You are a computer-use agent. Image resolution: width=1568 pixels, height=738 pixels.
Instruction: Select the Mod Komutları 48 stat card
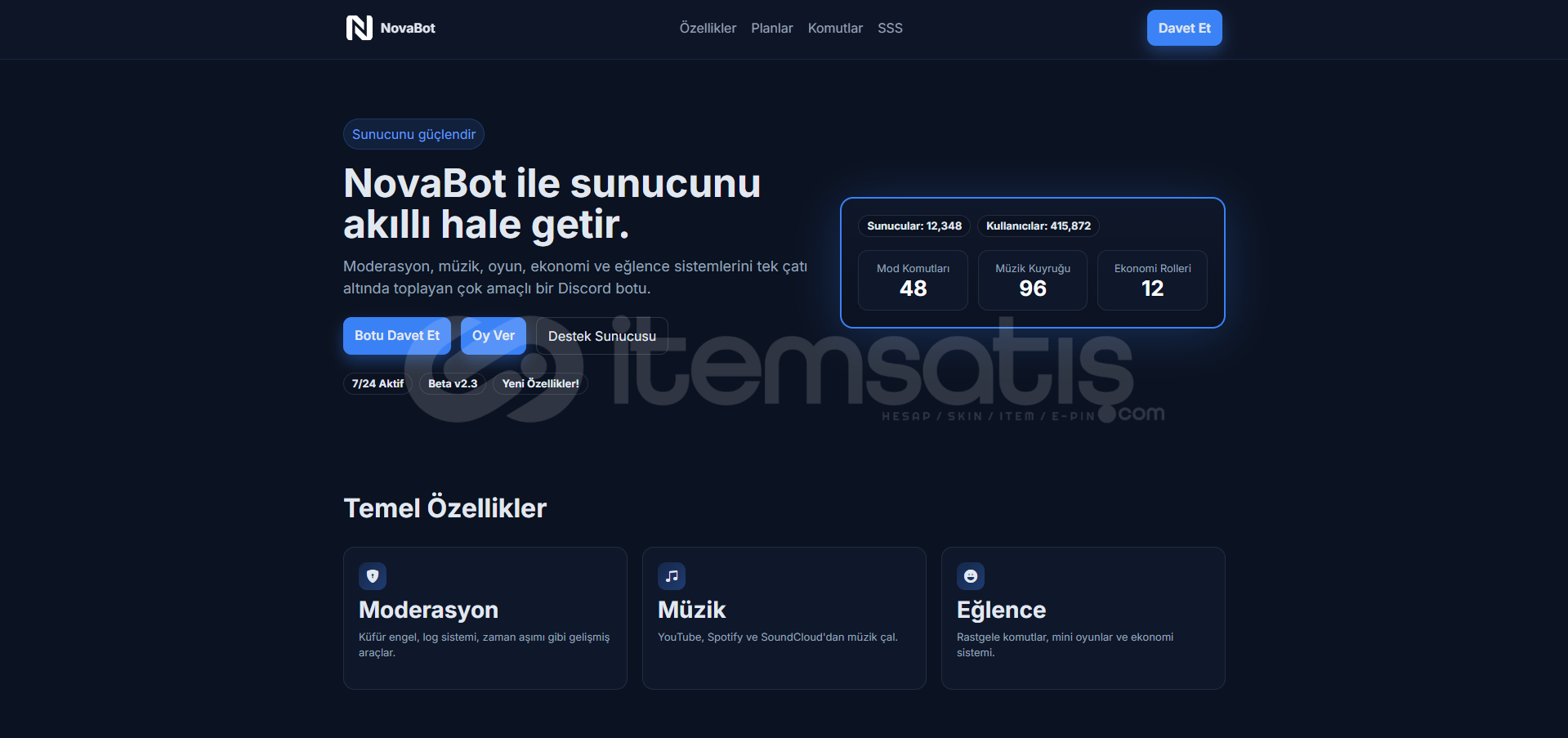913,280
